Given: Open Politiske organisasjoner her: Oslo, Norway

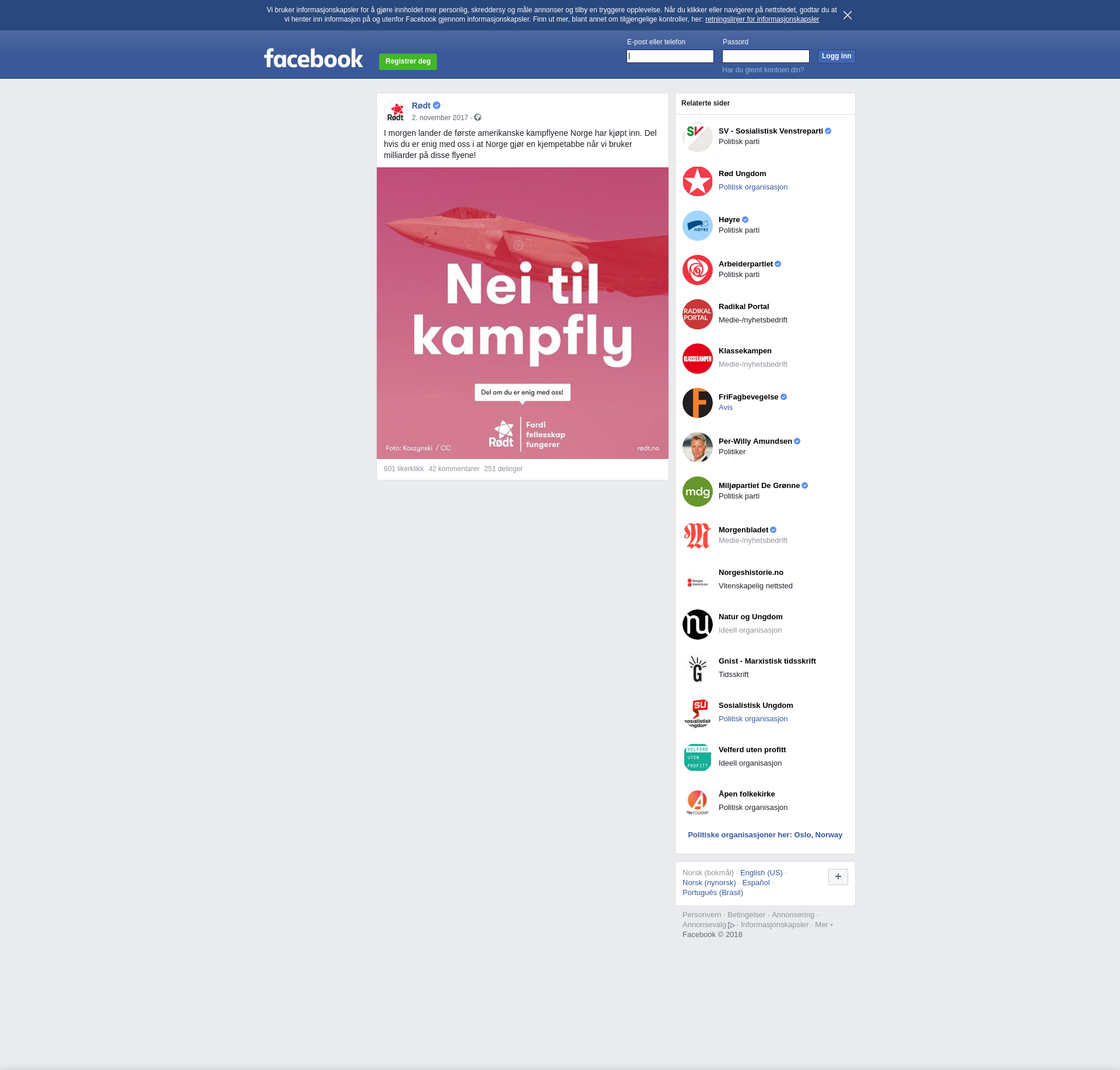Looking at the screenshot, I should 765,835.
